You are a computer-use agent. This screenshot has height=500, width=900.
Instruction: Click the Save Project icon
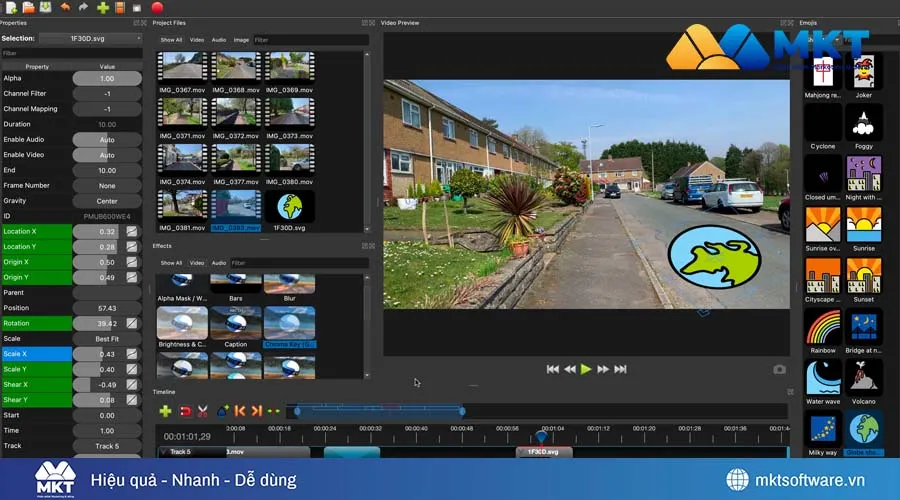pos(45,7)
